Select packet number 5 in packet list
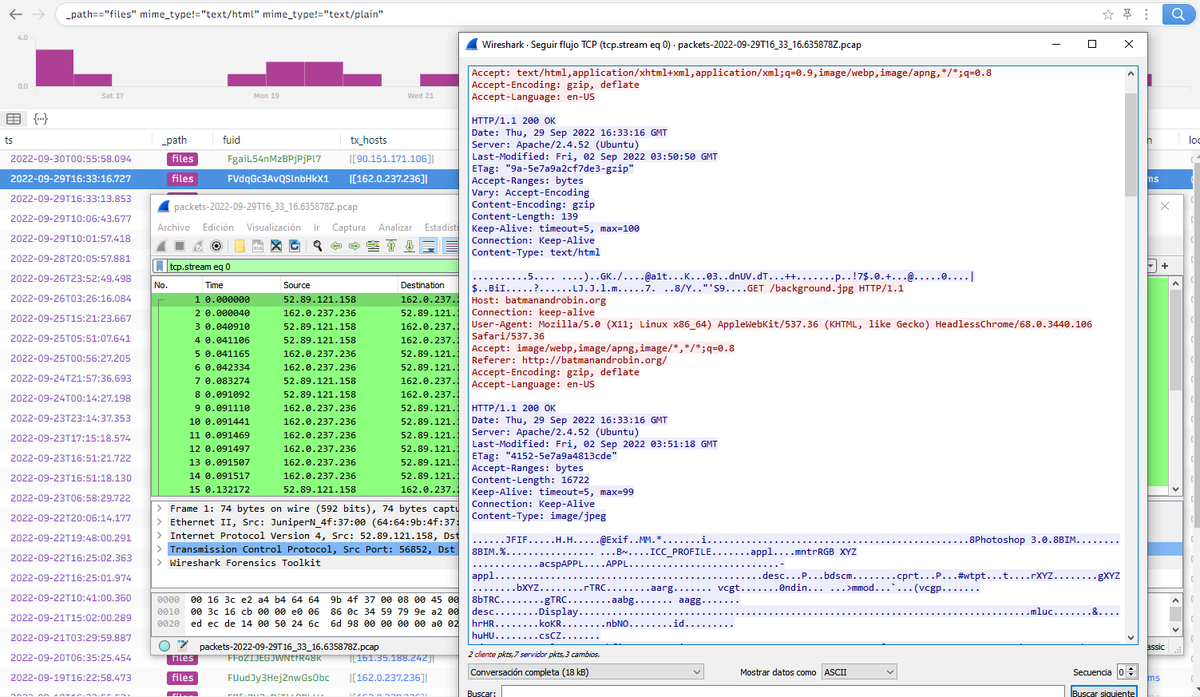Image resolution: width=1200 pixels, height=697 pixels. (x=305, y=354)
